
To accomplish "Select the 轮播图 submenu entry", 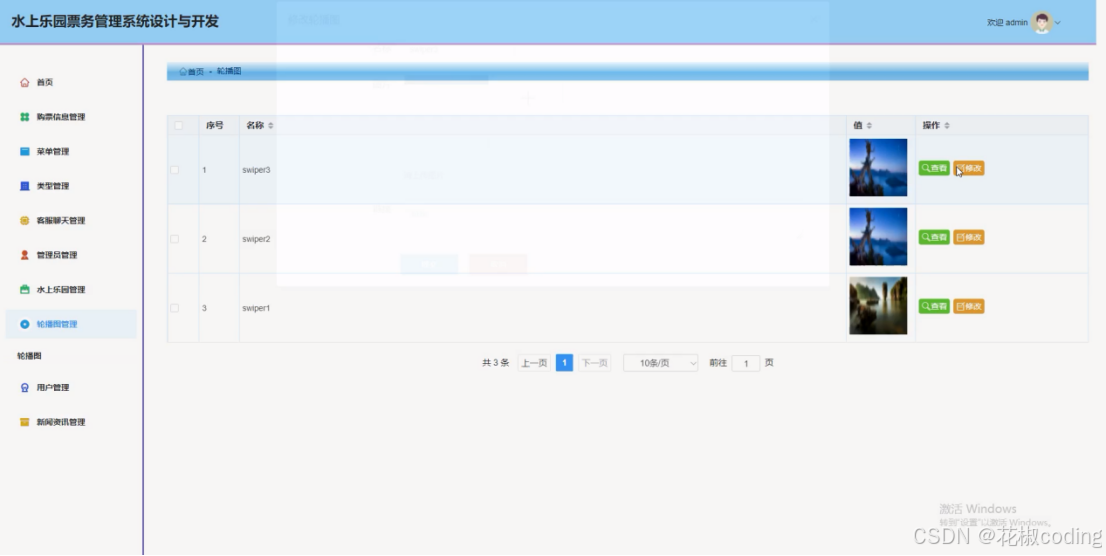I will [30, 356].
